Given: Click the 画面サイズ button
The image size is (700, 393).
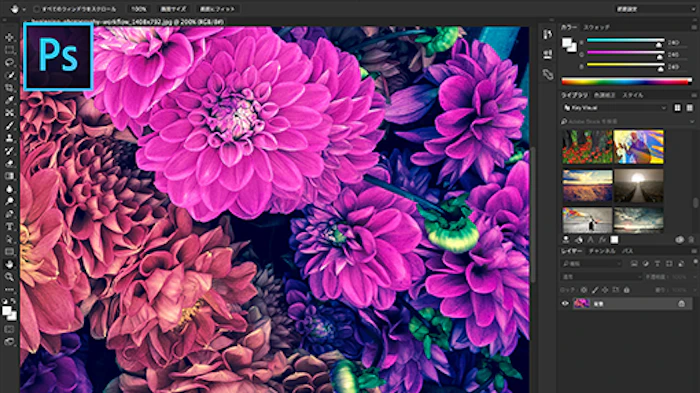Looking at the screenshot, I should pyautogui.click(x=174, y=9).
